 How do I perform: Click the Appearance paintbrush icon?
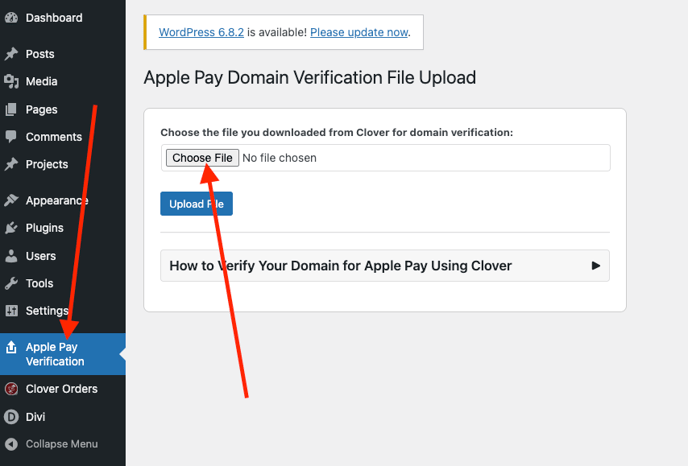pyautogui.click(x=11, y=201)
